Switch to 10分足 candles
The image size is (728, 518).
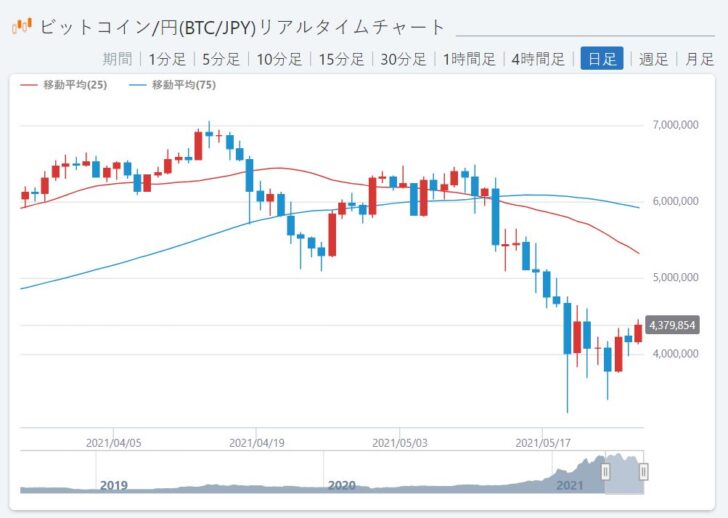click(279, 59)
